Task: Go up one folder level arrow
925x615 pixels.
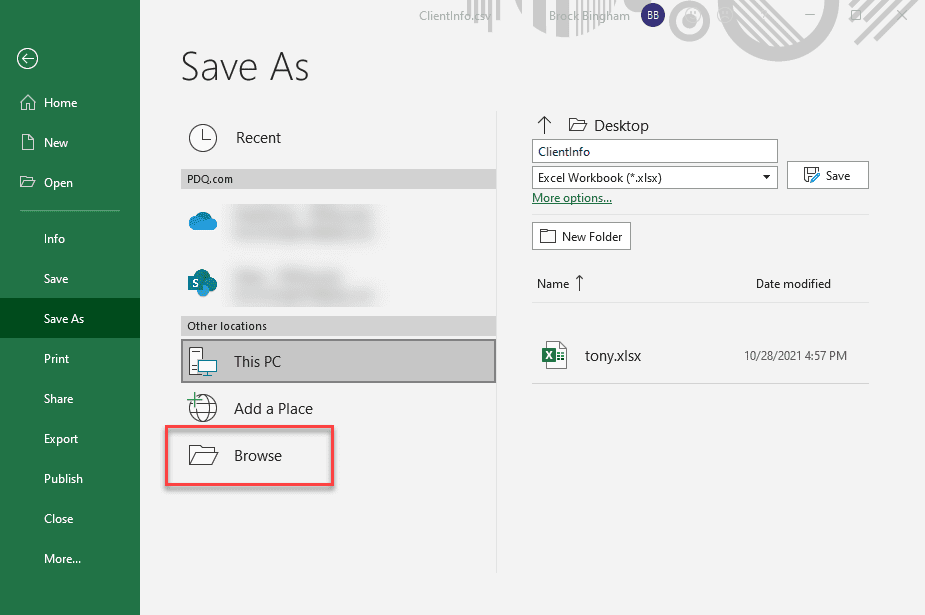Action: [544, 125]
